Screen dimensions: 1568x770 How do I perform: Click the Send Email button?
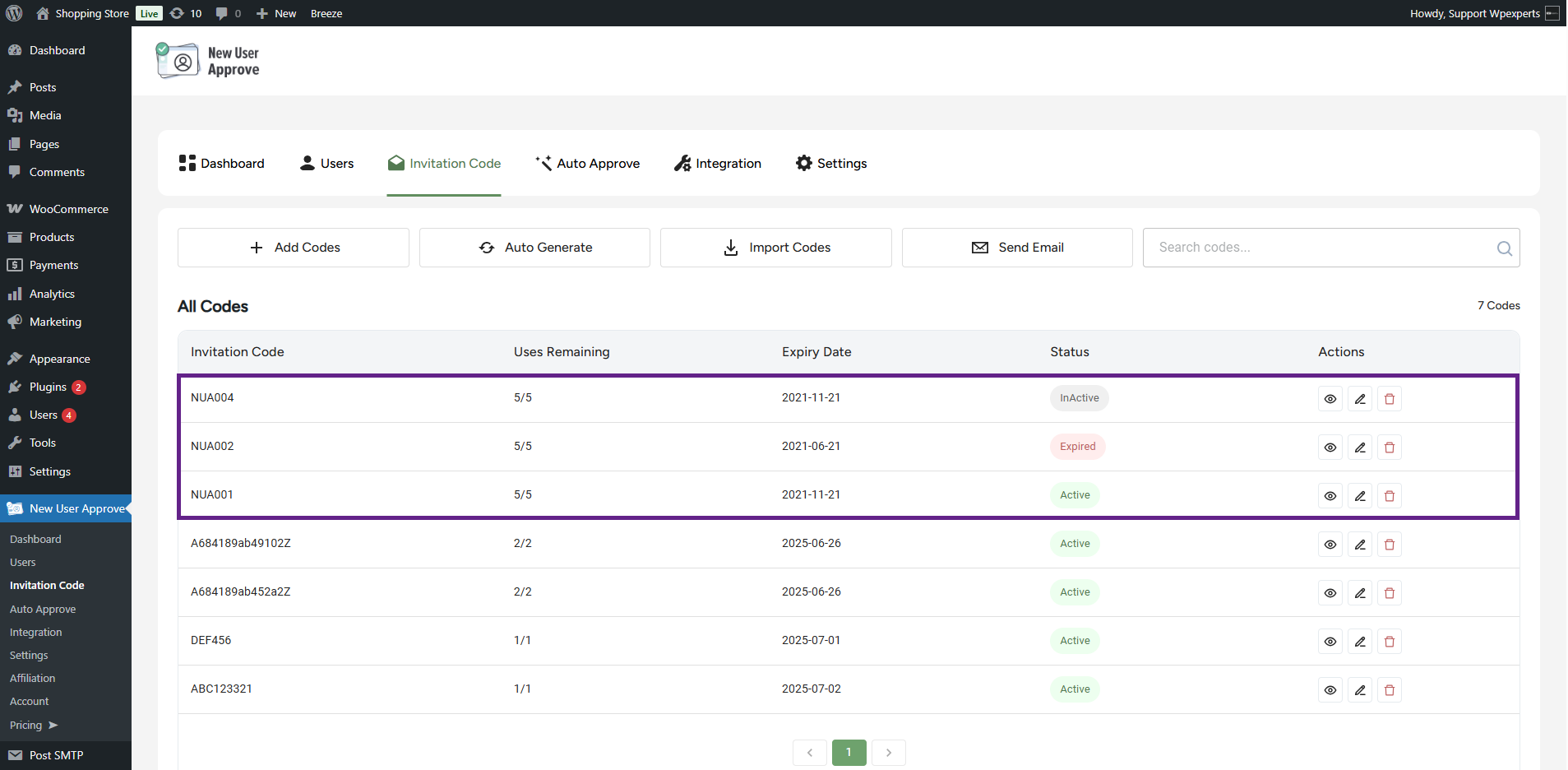click(x=1017, y=248)
